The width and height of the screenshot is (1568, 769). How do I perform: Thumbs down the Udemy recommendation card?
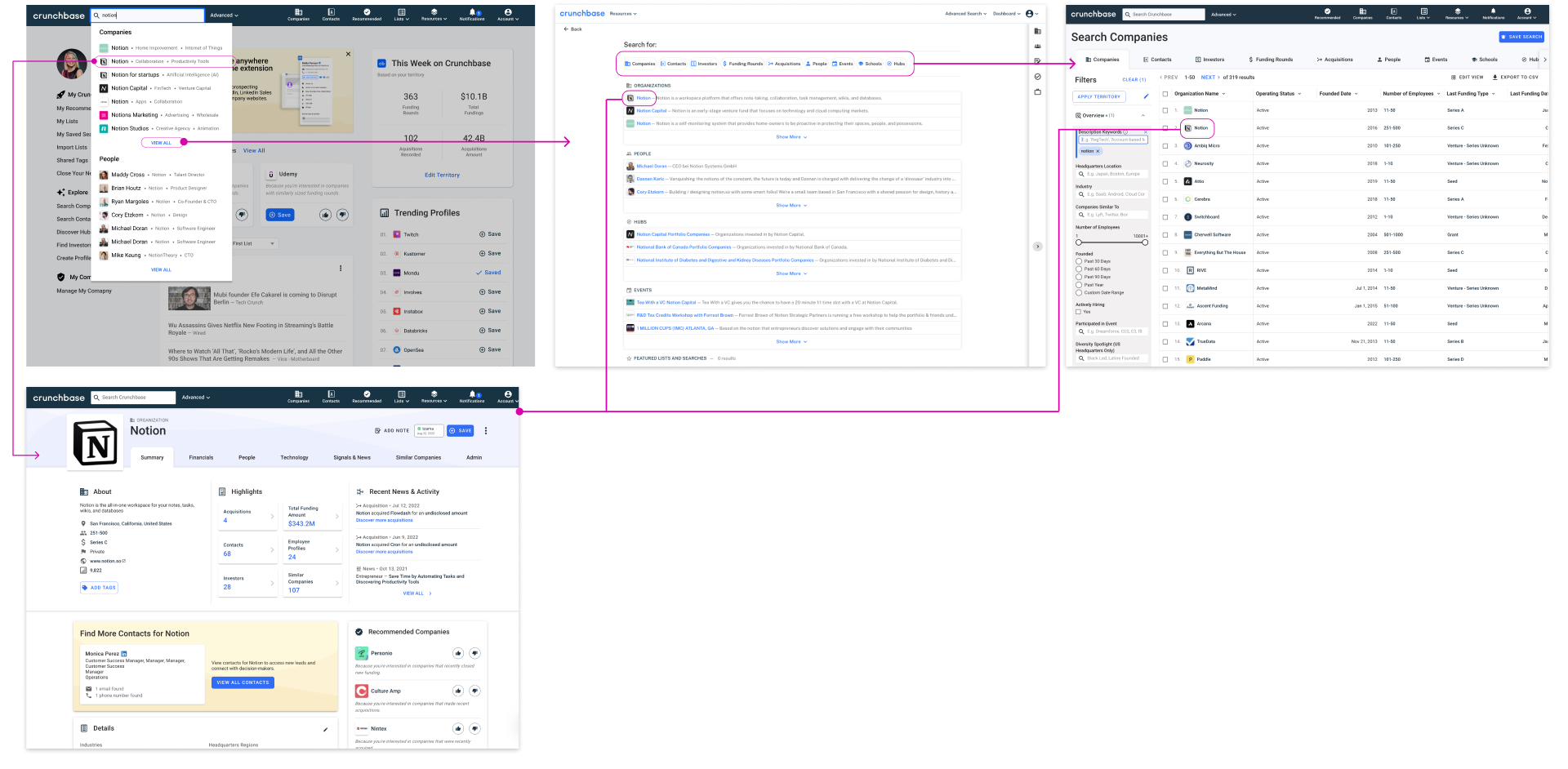[x=343, y=215]
